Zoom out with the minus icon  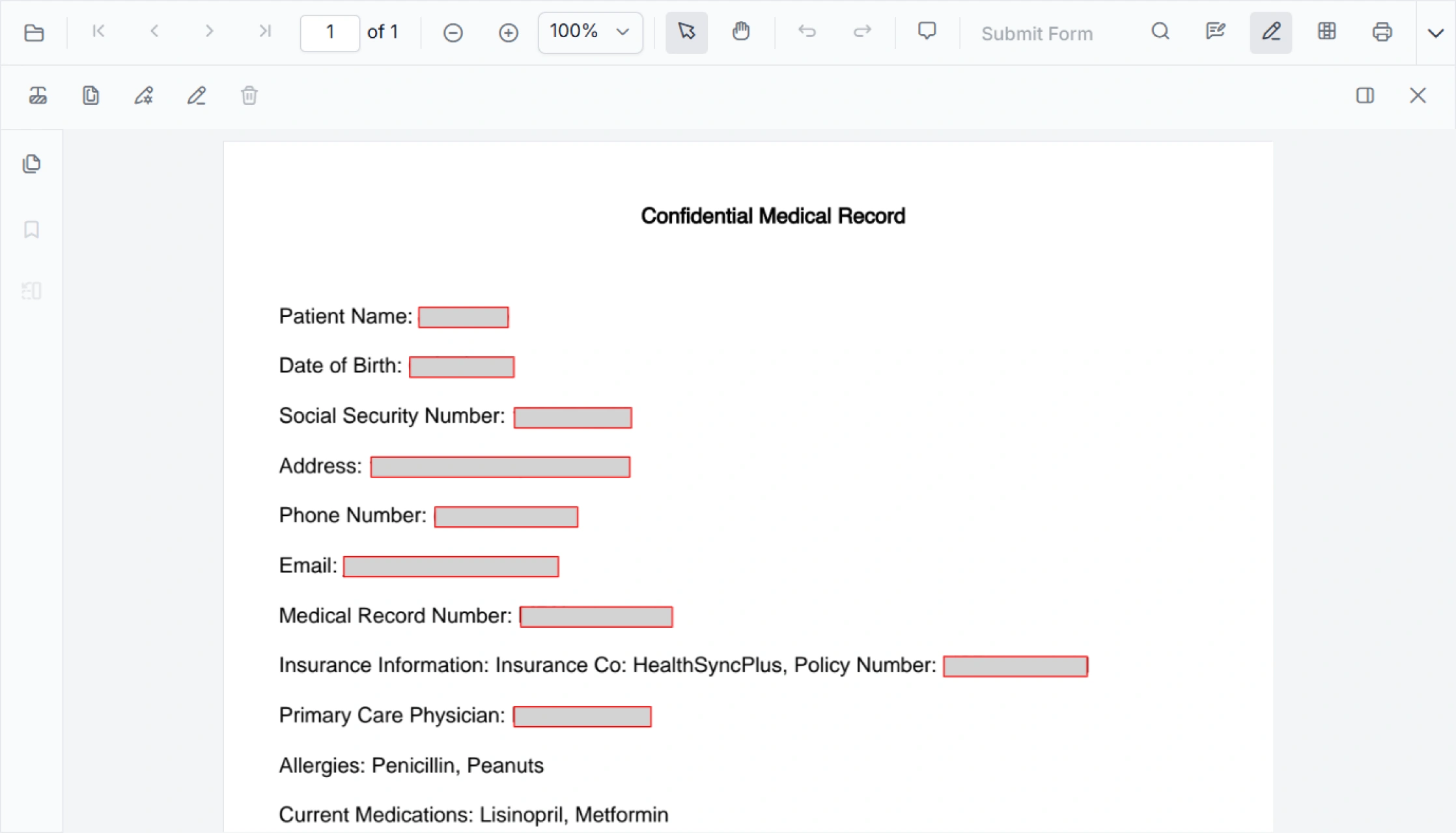453,33
